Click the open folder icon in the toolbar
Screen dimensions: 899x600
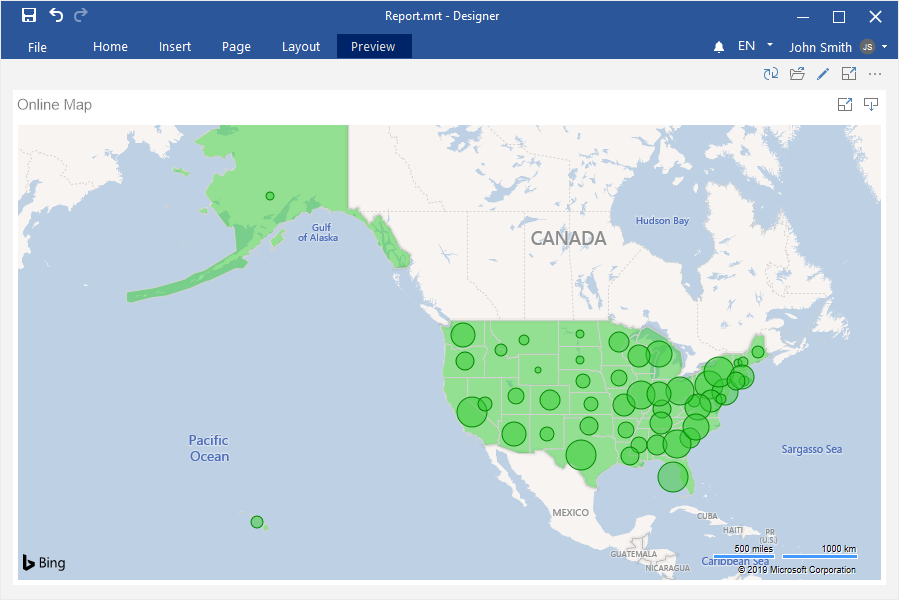click(797, 74)
